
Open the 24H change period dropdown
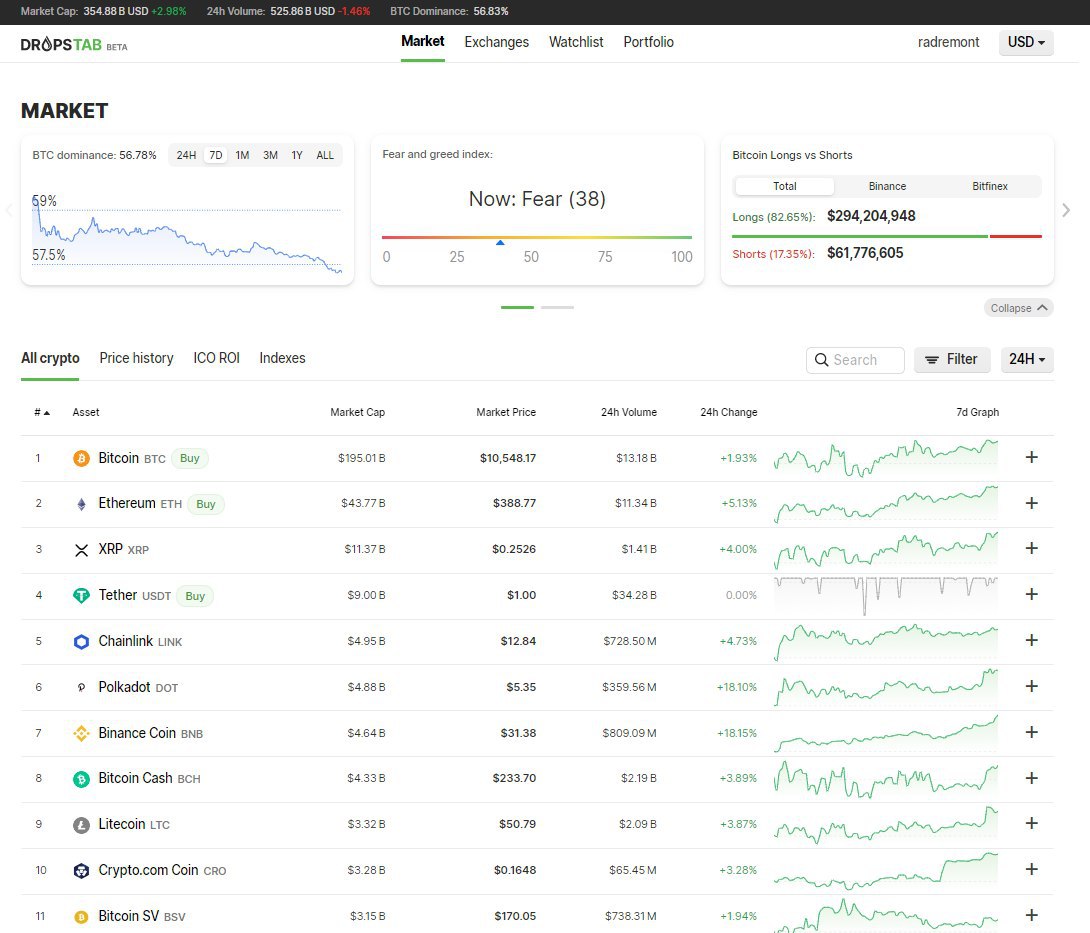click(x=1027, y=359)
